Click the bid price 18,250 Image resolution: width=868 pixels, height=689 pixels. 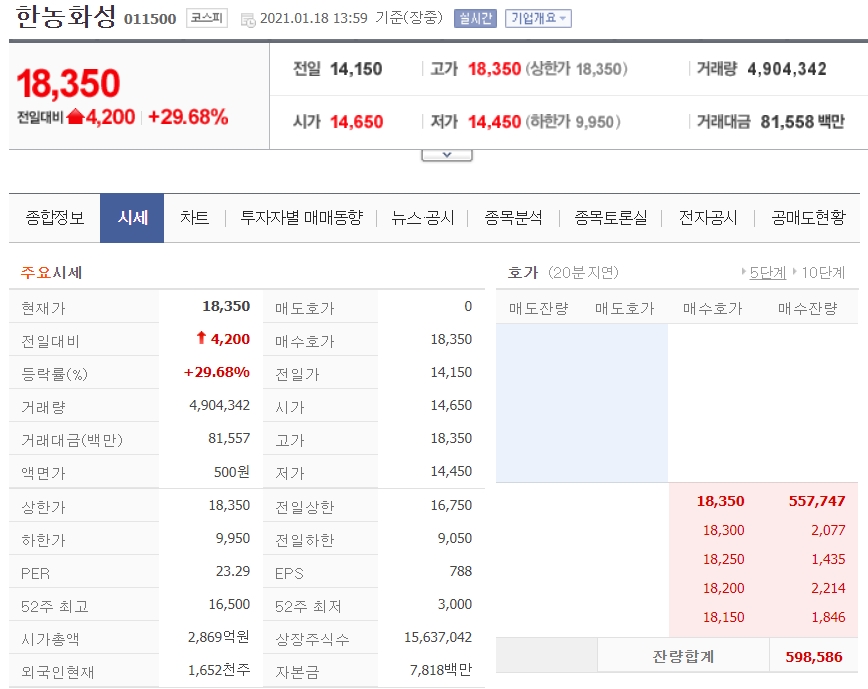point(724,559)
